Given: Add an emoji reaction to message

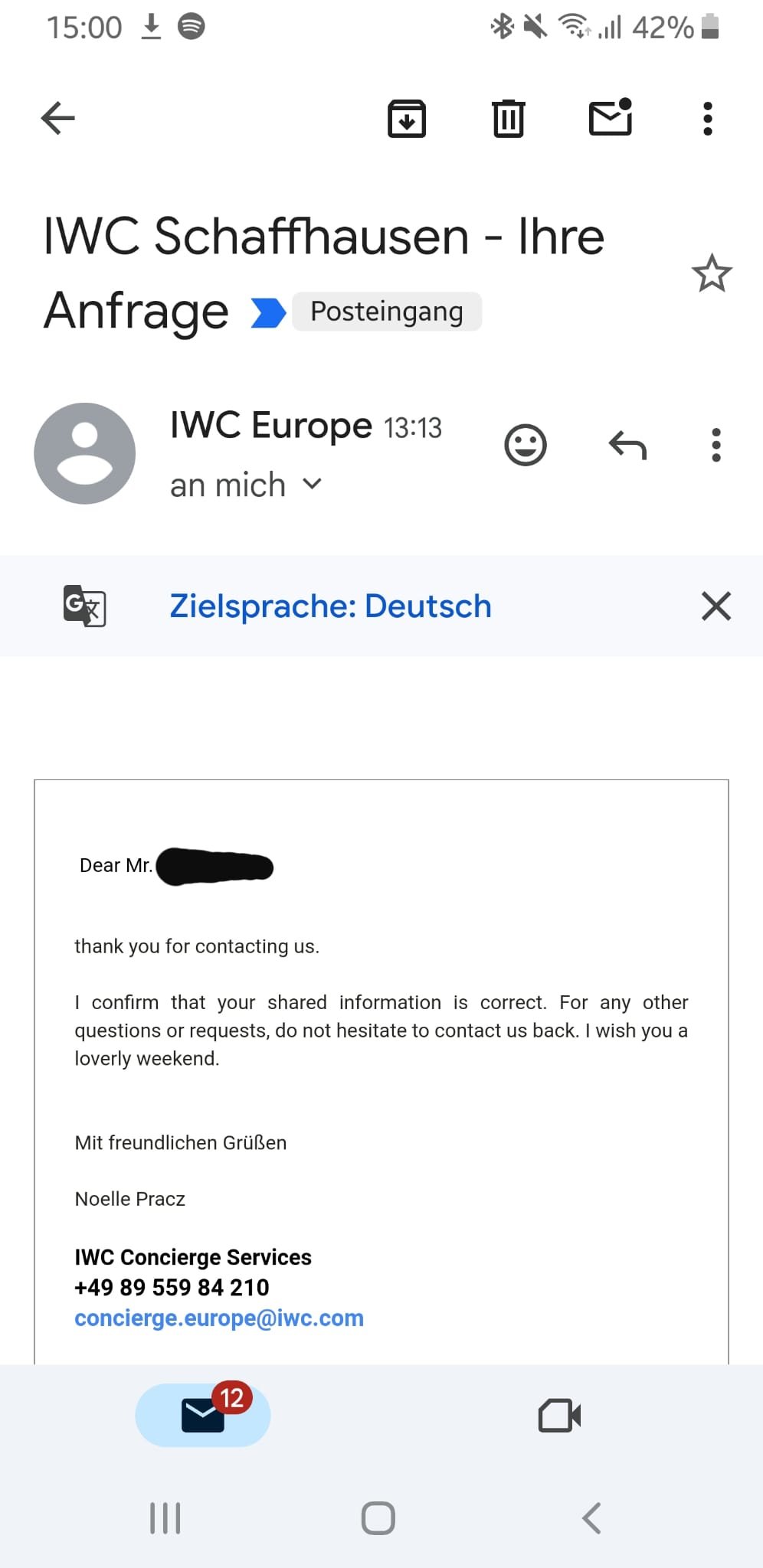Looking at the screenshot, I should point(526,445).
